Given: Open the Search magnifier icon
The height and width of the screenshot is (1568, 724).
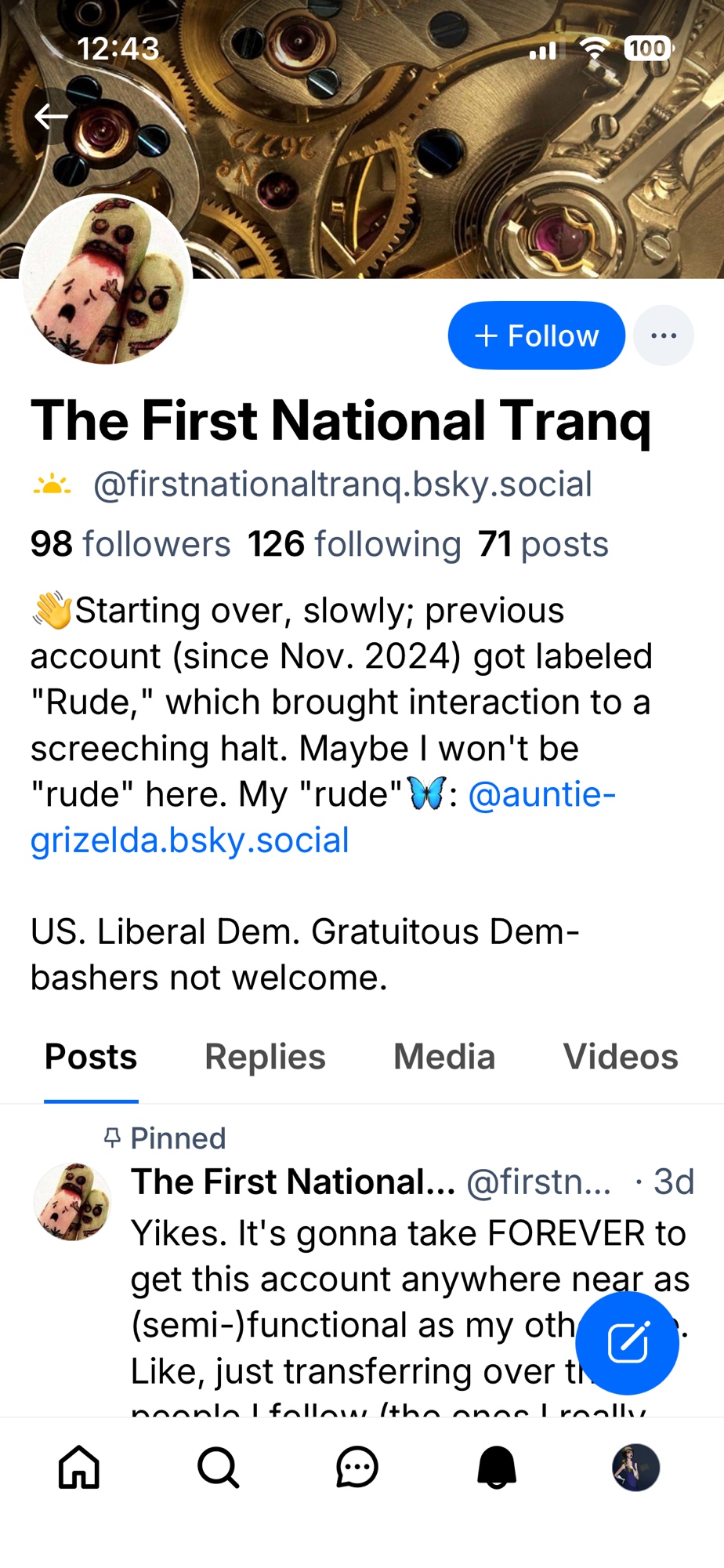Looking at the screenshot, I should [218, 1467].
